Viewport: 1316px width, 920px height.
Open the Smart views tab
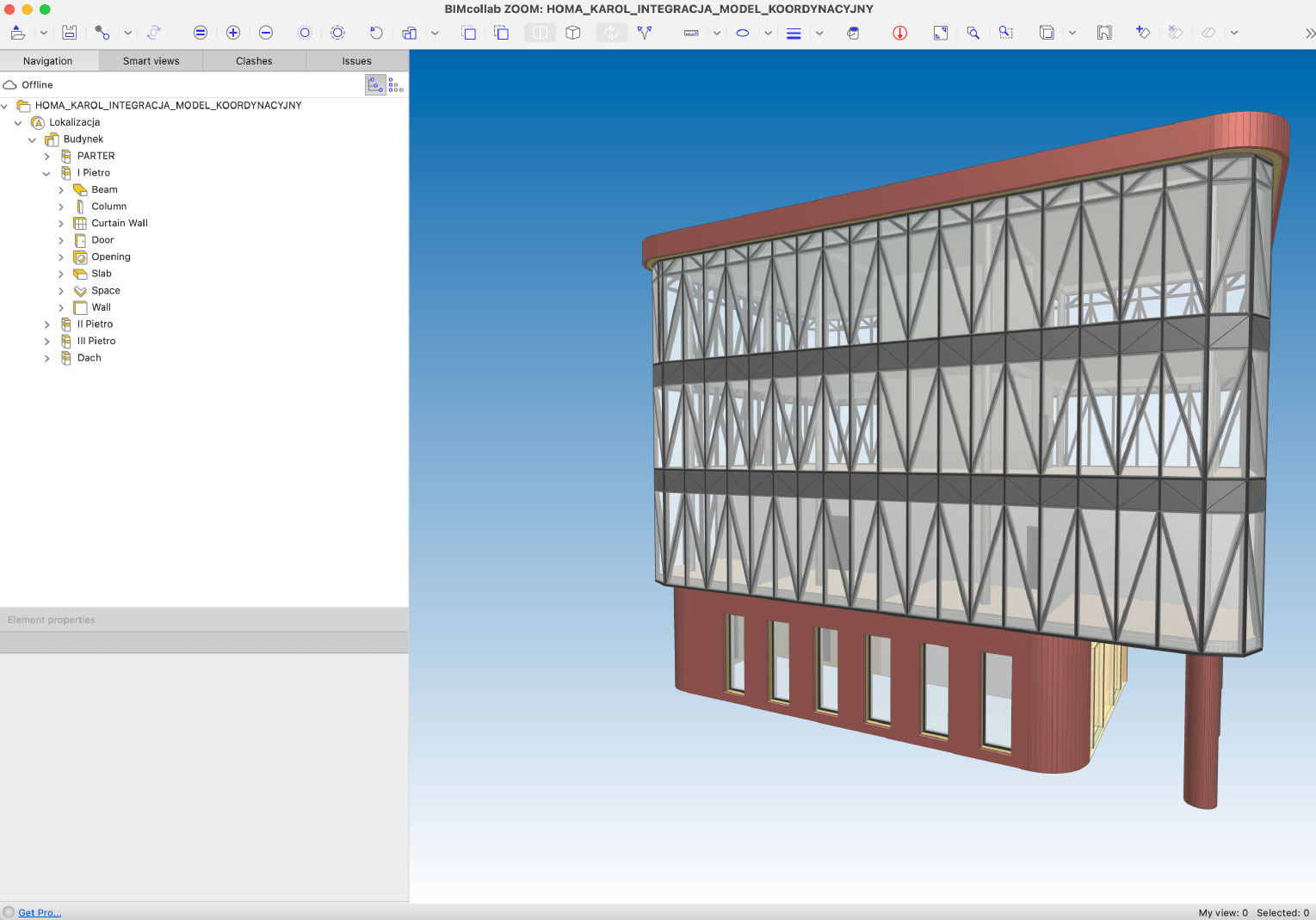pos(151,61)
